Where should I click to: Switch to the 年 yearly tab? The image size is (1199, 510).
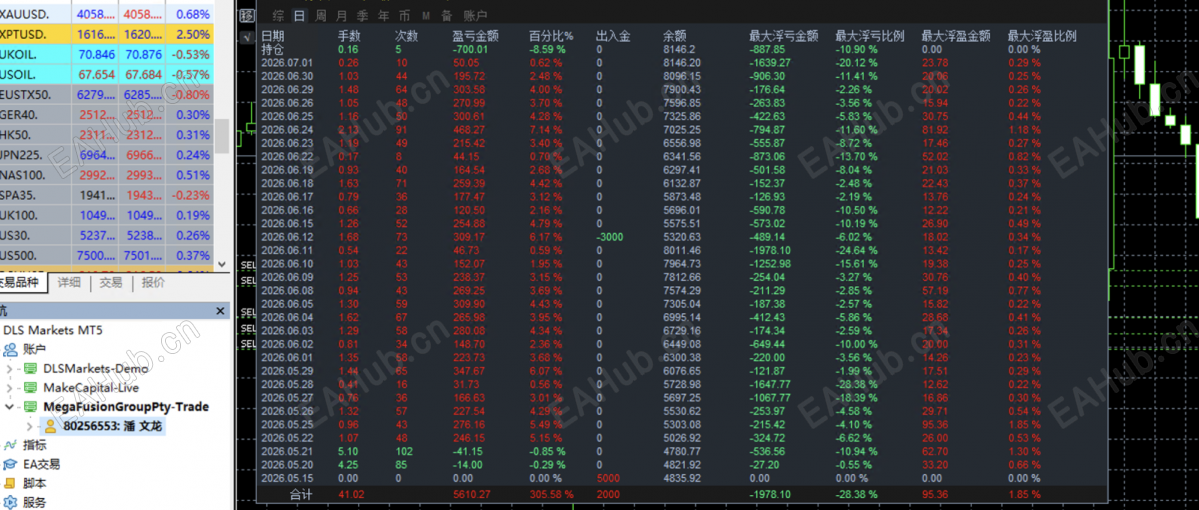coord(382,15)
